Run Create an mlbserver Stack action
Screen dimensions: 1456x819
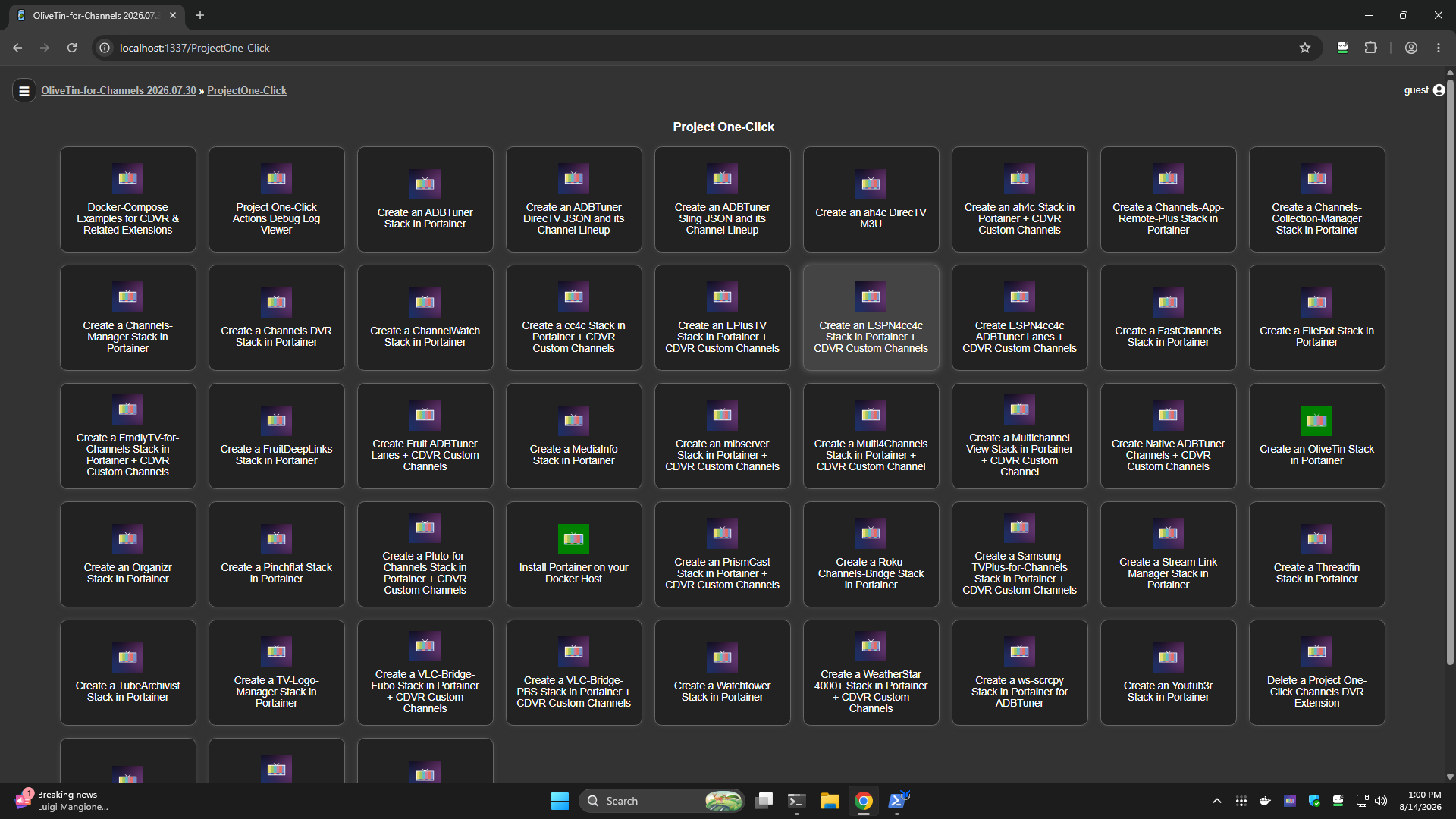pyautogui.click(x=723, y=436)
